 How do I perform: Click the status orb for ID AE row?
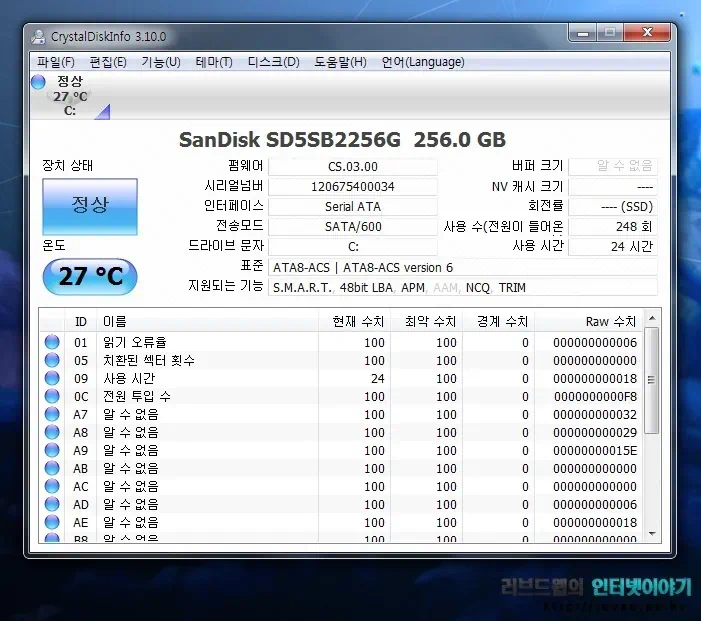(52, 522)
